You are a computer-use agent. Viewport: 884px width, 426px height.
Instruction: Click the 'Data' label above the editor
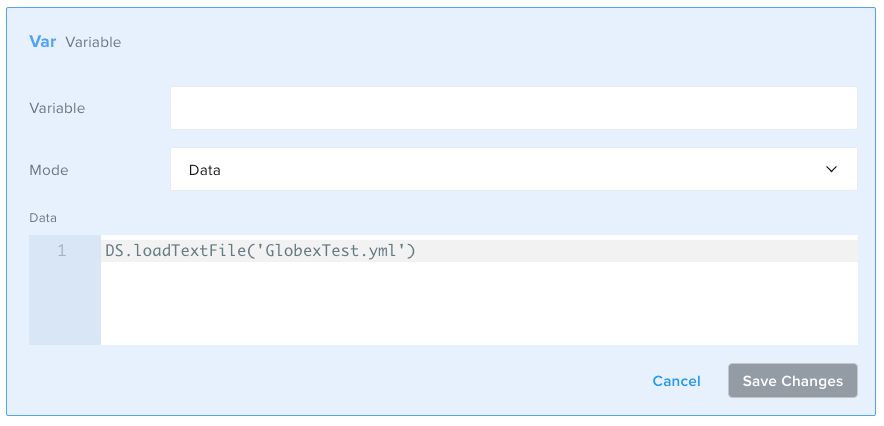coord(43,216)
